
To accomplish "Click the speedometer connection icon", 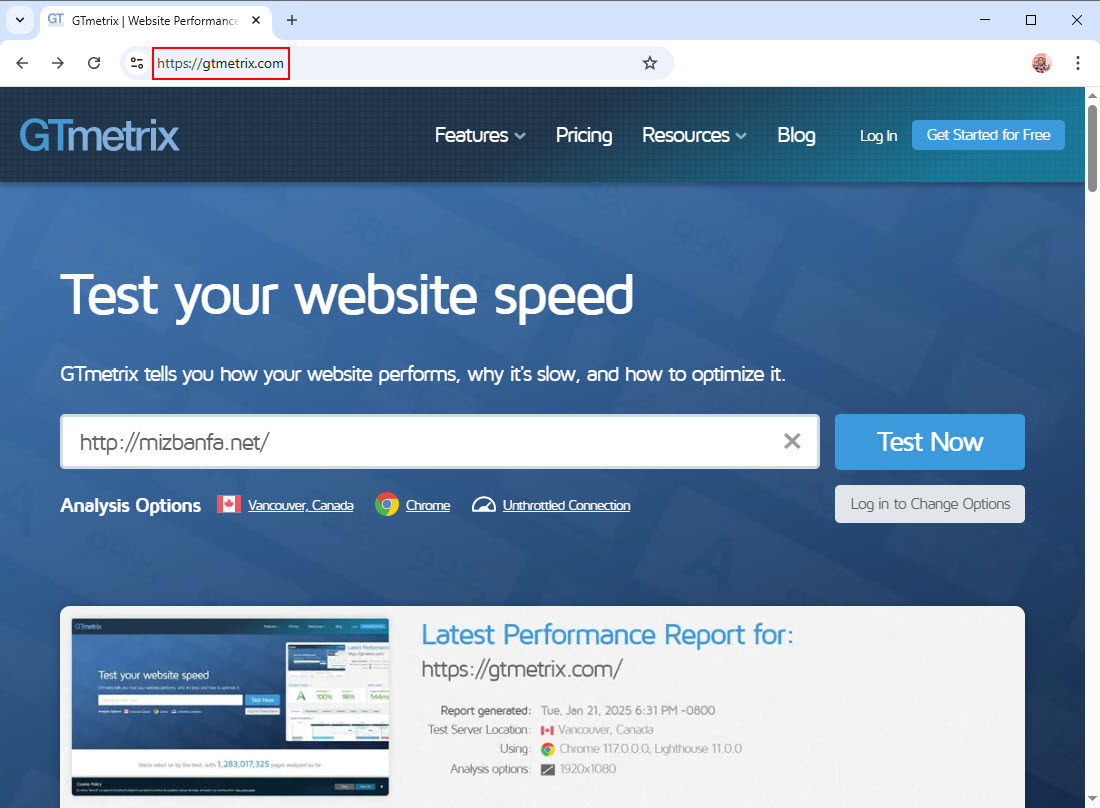I will 484,505.
